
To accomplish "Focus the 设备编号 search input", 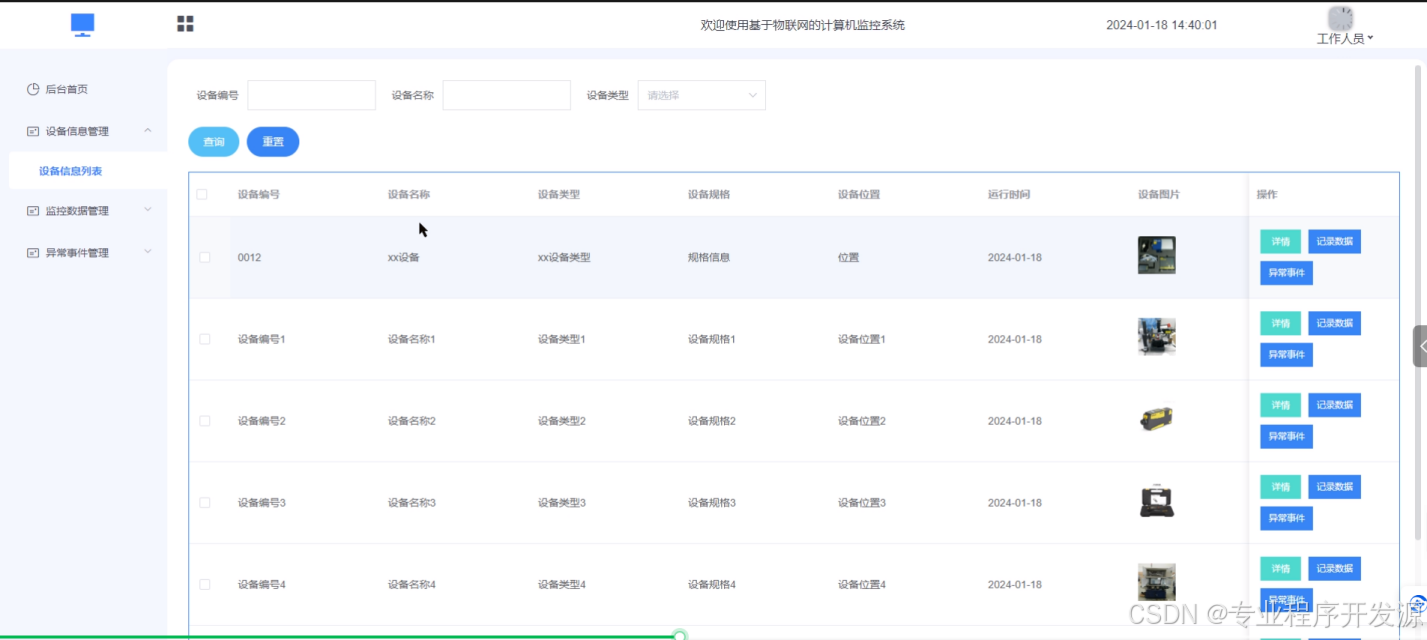I will [x=311, y=95].
